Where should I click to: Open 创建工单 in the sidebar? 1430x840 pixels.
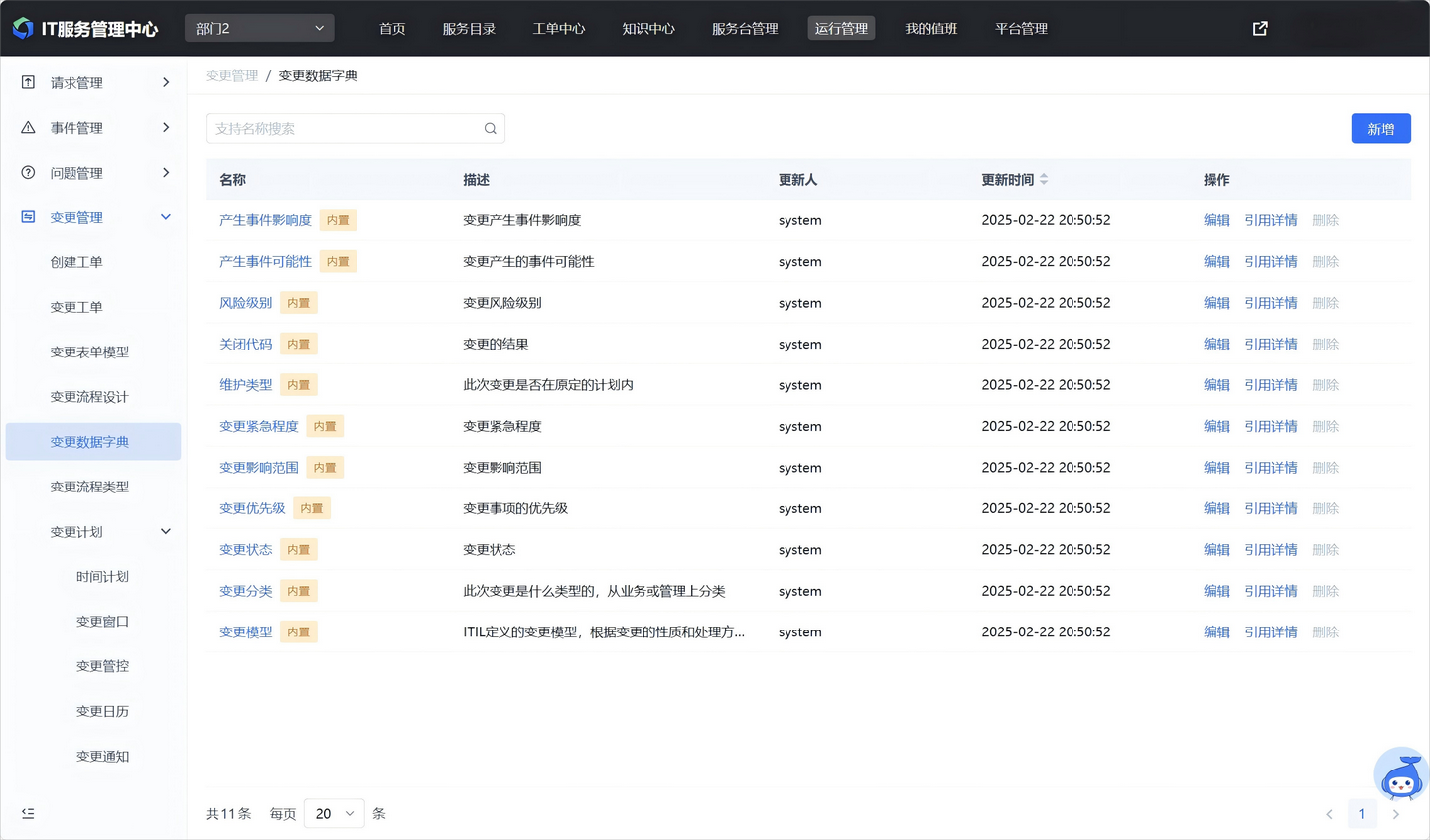76,262
